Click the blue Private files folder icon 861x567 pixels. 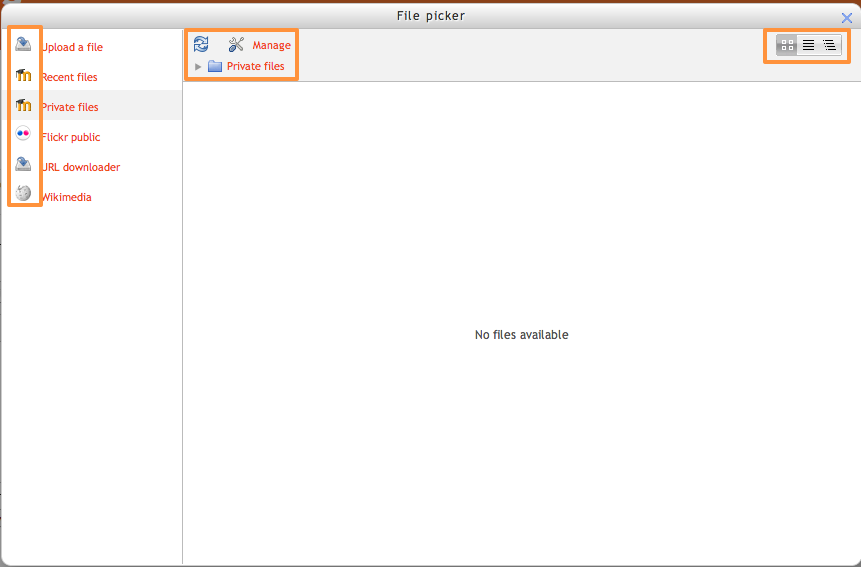(215, 66)
